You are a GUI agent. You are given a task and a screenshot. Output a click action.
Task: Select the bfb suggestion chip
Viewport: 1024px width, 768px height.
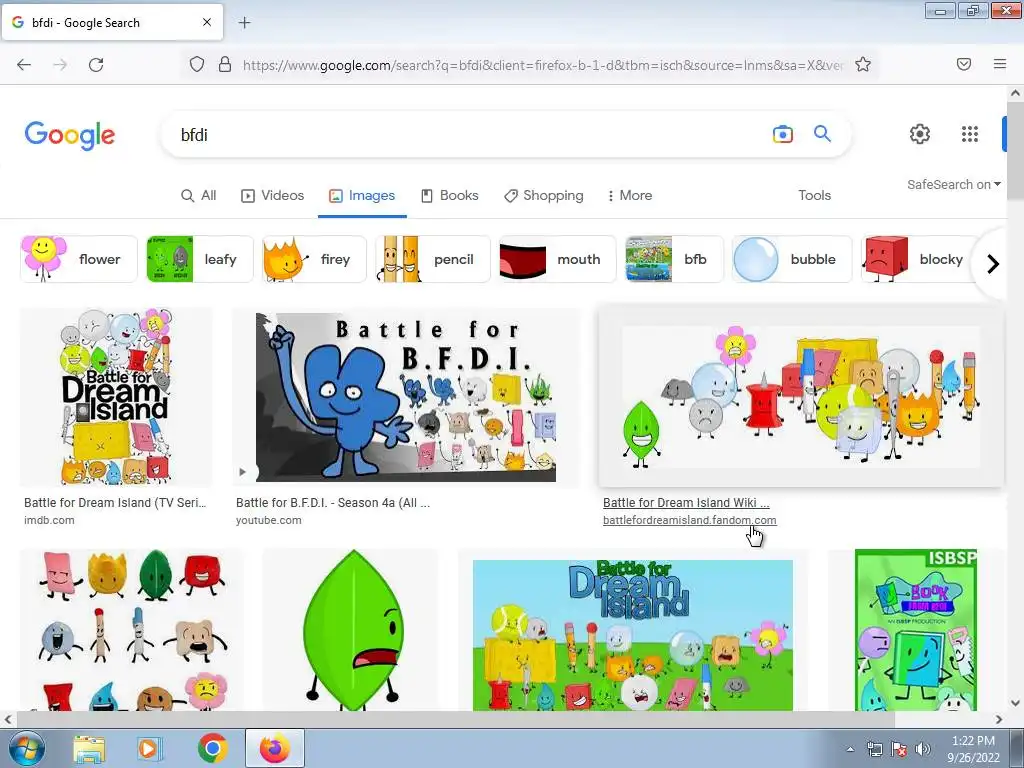pyautogui.click(x=675, y=259)
